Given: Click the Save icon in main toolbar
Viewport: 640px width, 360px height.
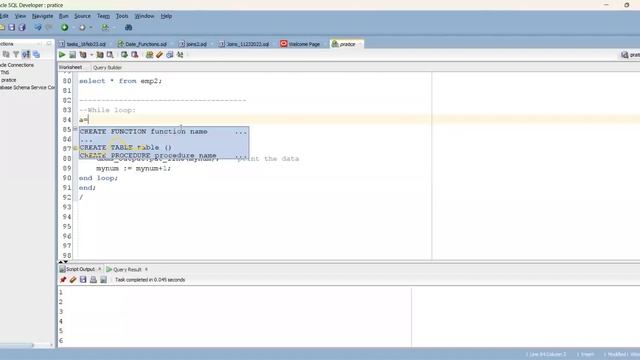Looking at the screenshot, I should [12, 27].
